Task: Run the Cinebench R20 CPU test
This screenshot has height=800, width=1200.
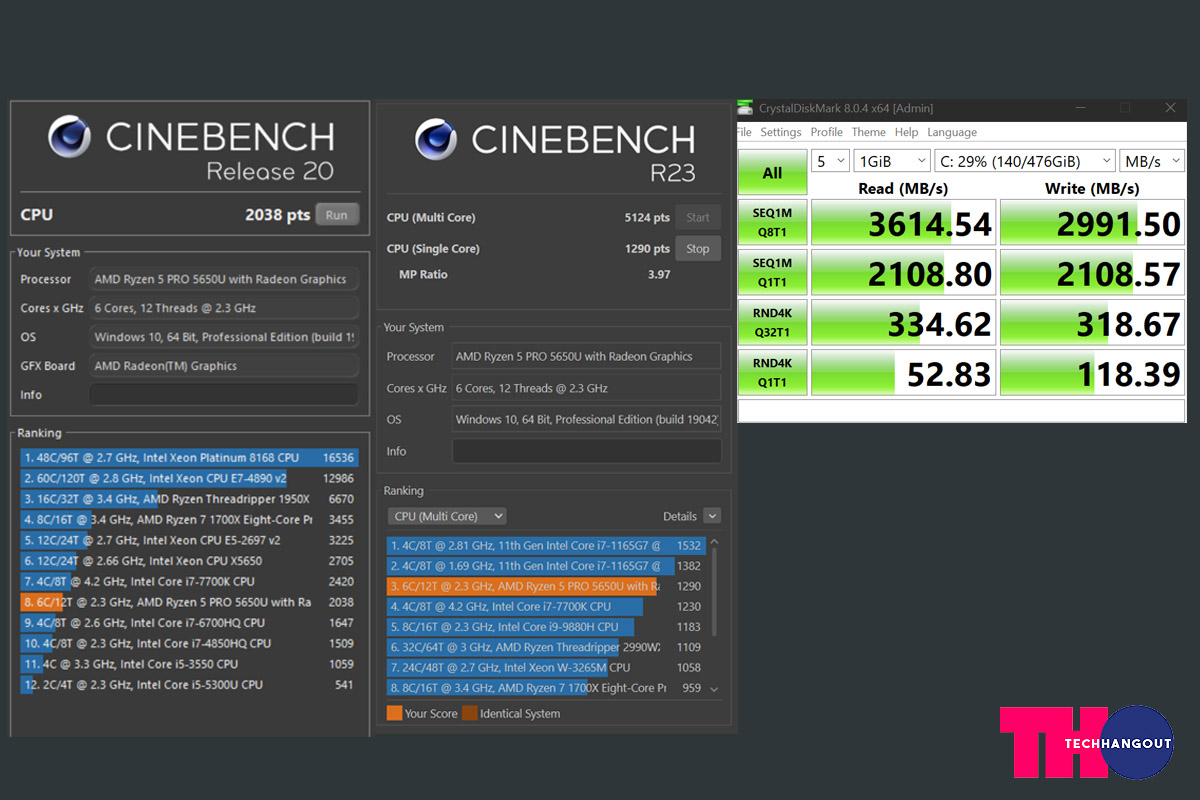Action: (337, 214)
